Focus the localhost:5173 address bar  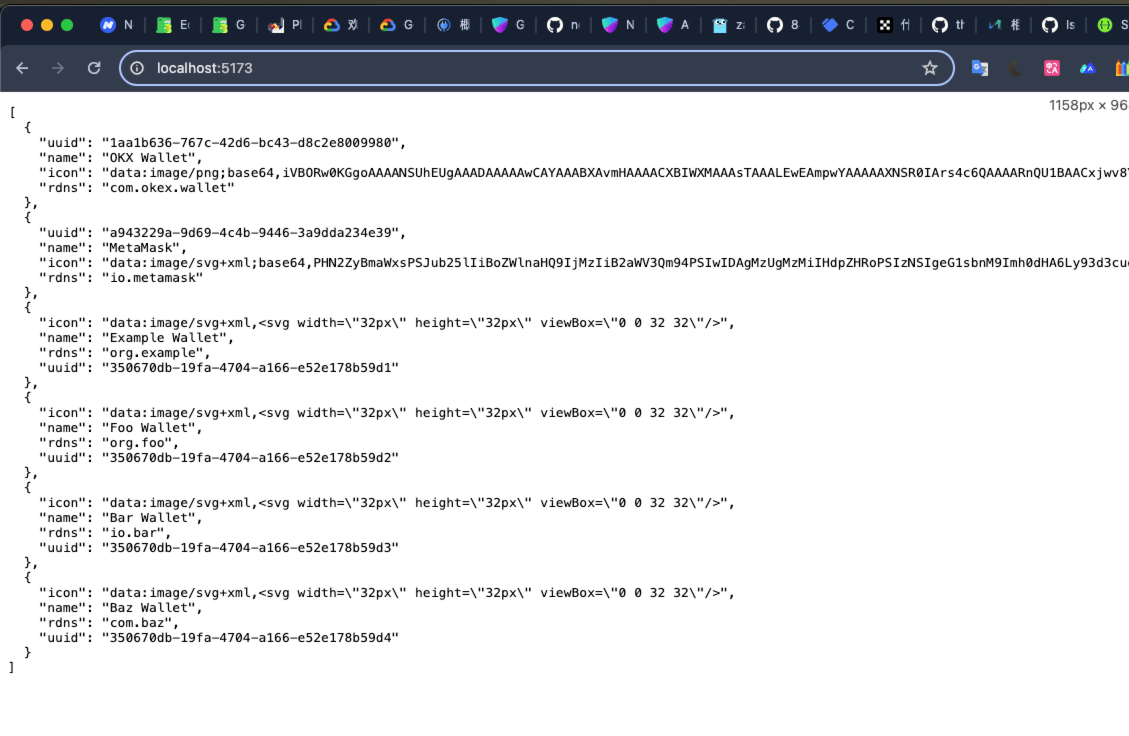point(536,68)
